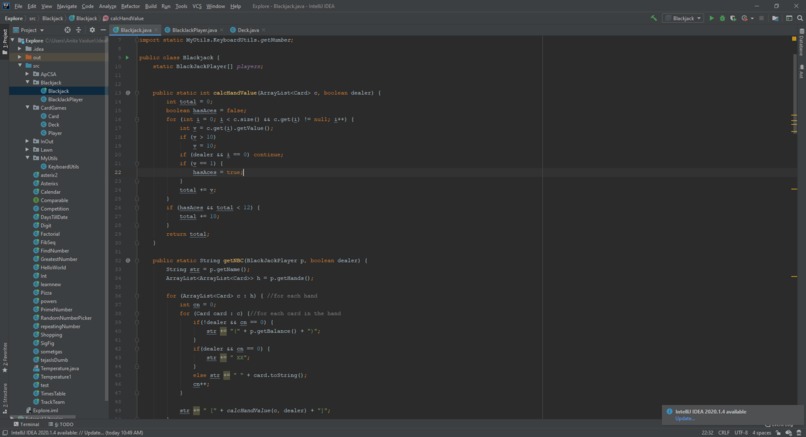Run Blackjack with Coverage icon

tap(733, 18)
